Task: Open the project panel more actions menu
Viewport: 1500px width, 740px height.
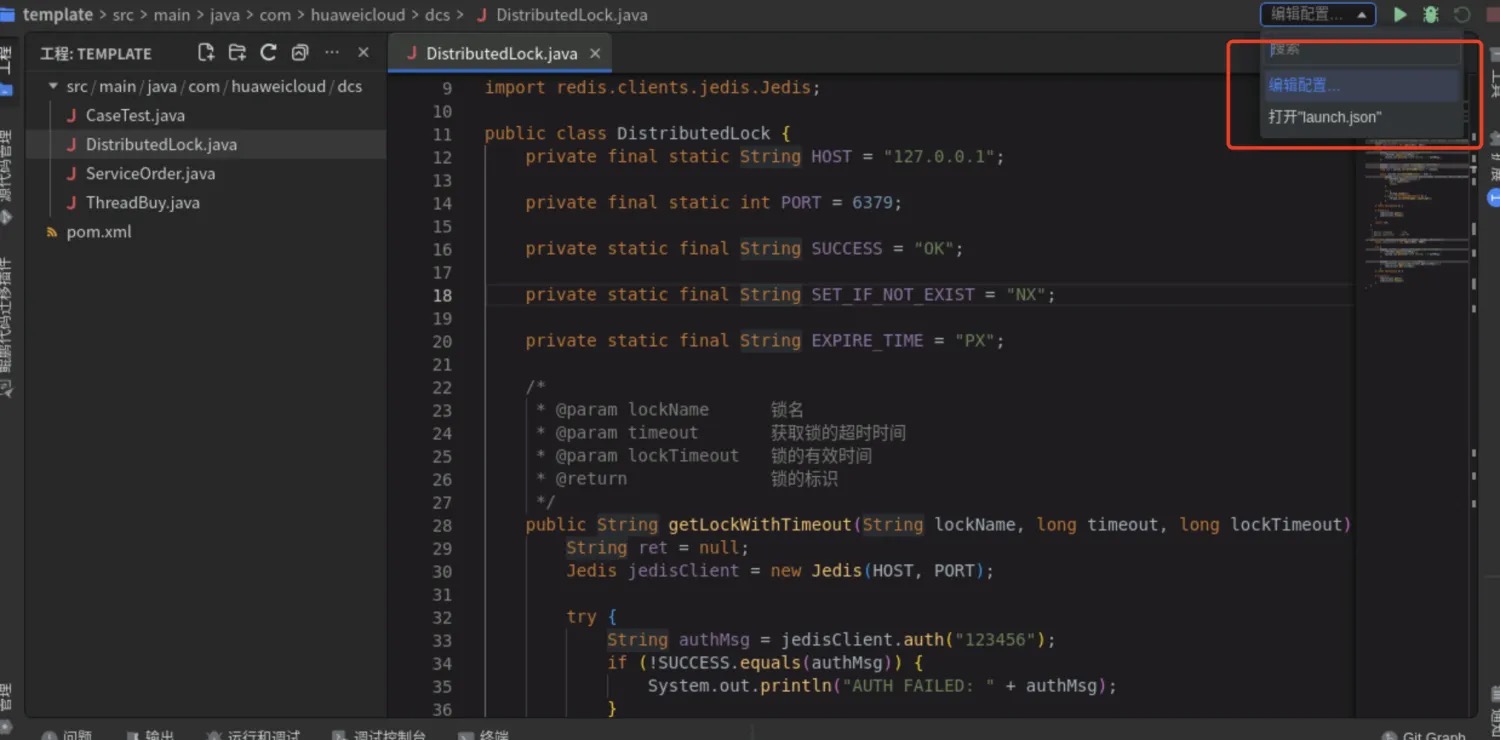Action: click(332, 53)
